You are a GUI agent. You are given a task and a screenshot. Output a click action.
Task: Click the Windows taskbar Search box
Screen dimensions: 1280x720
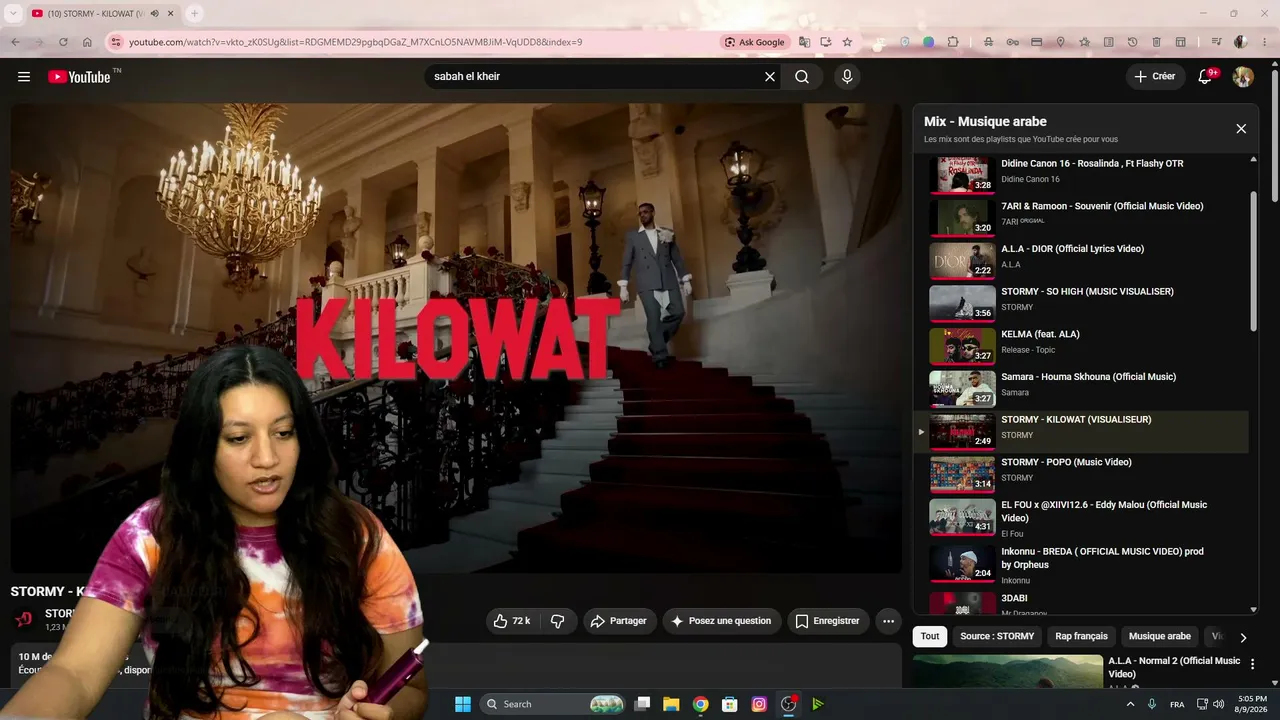[x=553, y=704]
